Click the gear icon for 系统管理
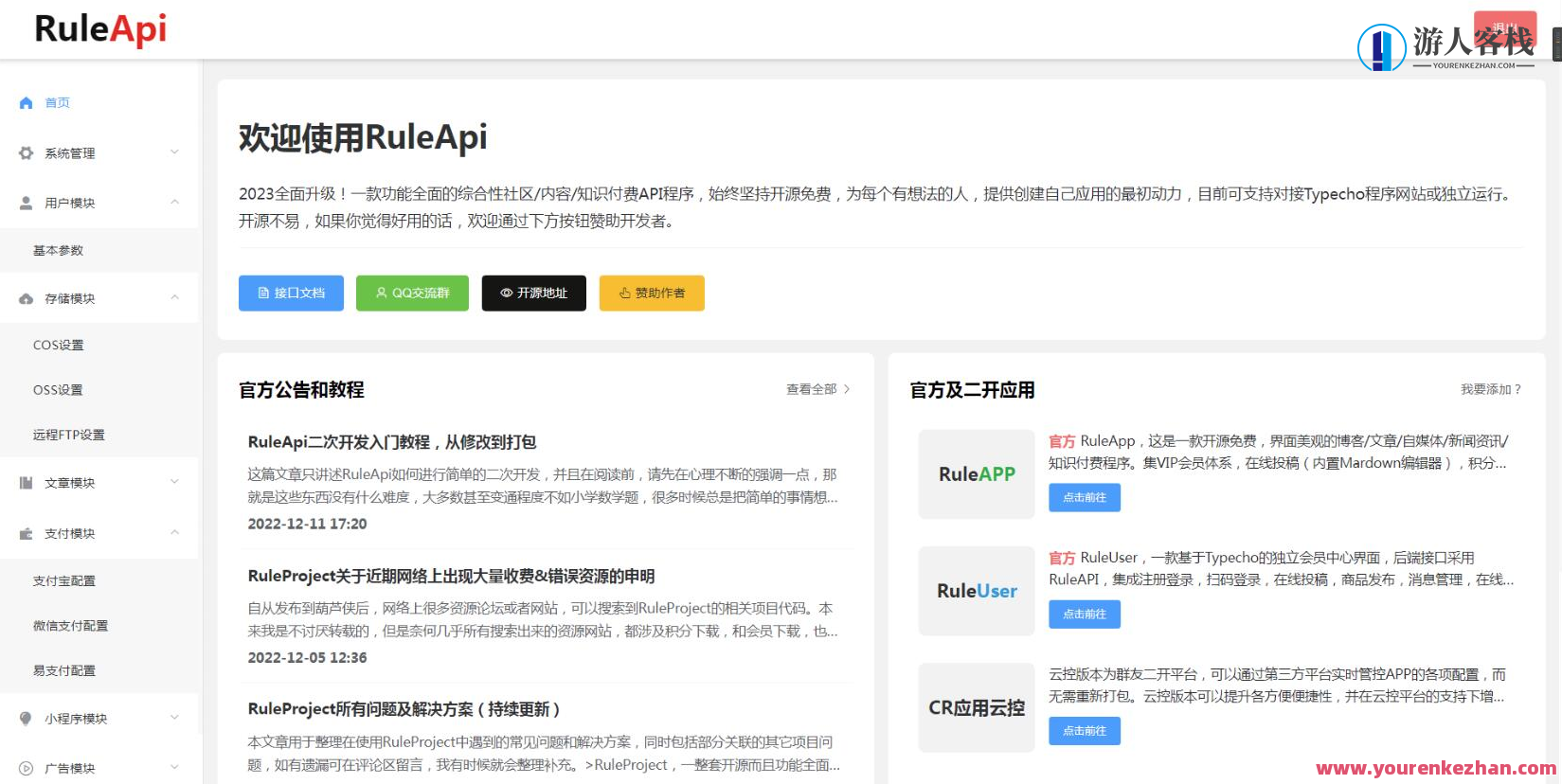This screenshot has width=1562, height=784. [x=26, y=152]
